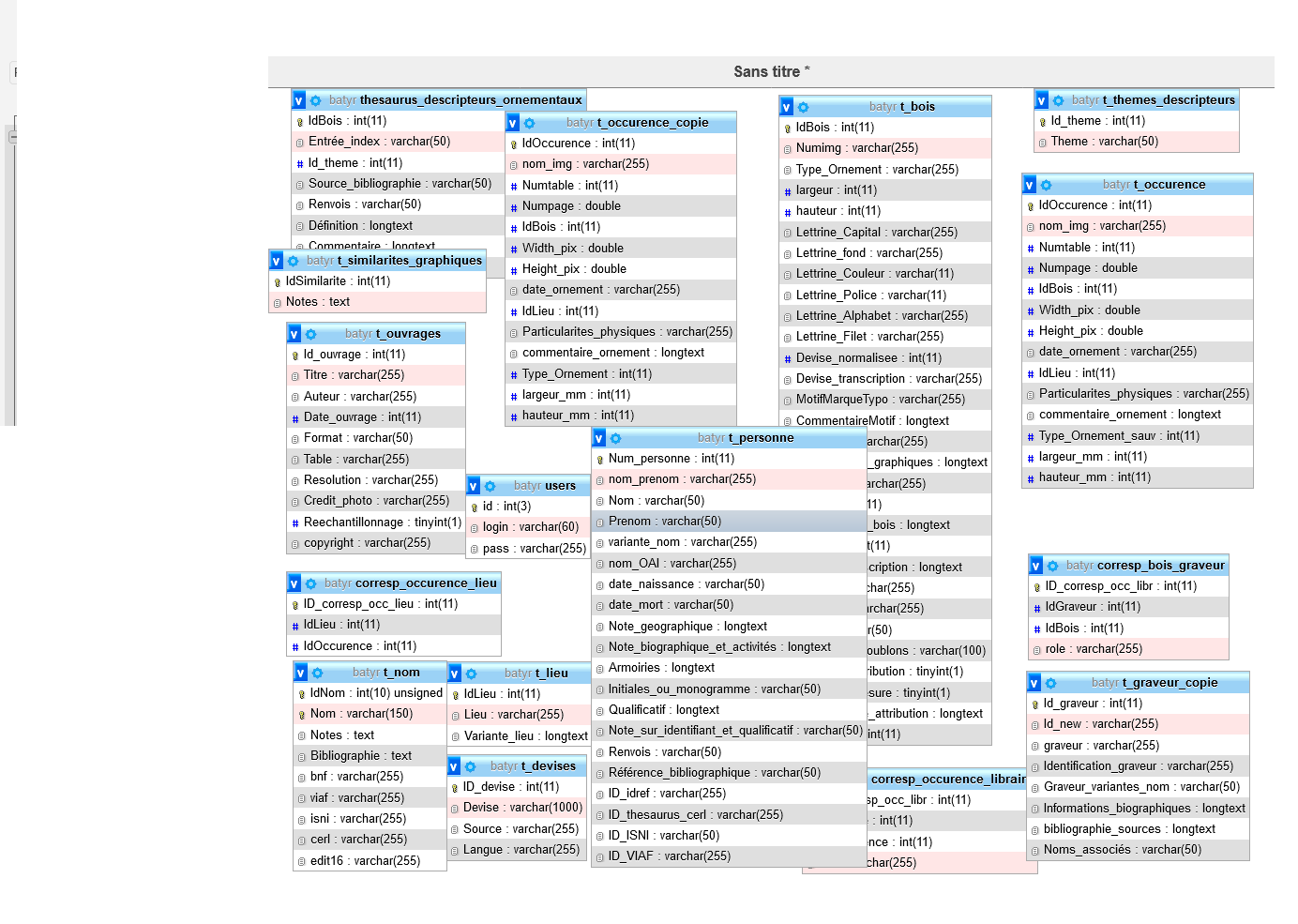Select 'Prenom : varchar(50)' row in t_personne
This screenshot has width=1298, height=924.
coord(729,522)
